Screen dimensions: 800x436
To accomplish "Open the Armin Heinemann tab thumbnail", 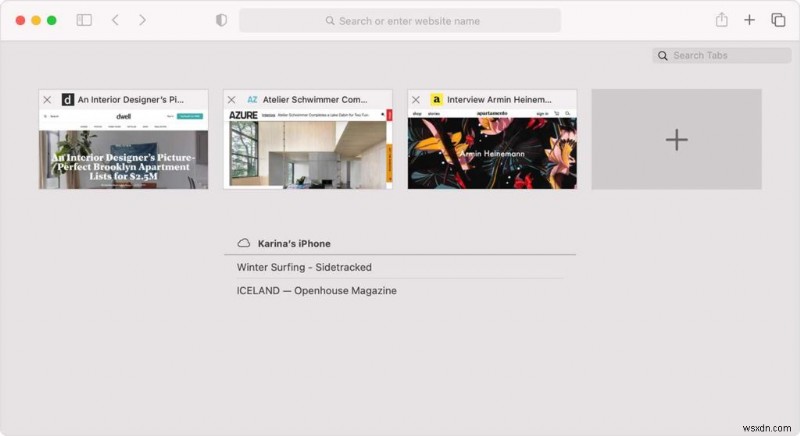I will pyautogui.click(x=492, y=149).
